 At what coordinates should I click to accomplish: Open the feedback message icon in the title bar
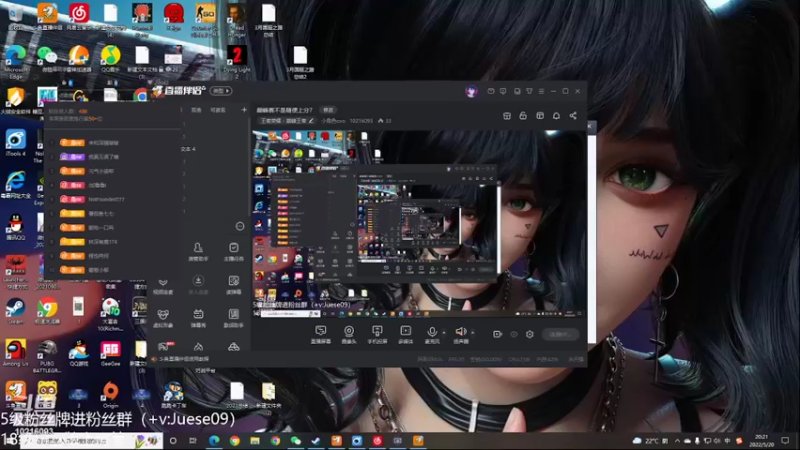point(503,91)
